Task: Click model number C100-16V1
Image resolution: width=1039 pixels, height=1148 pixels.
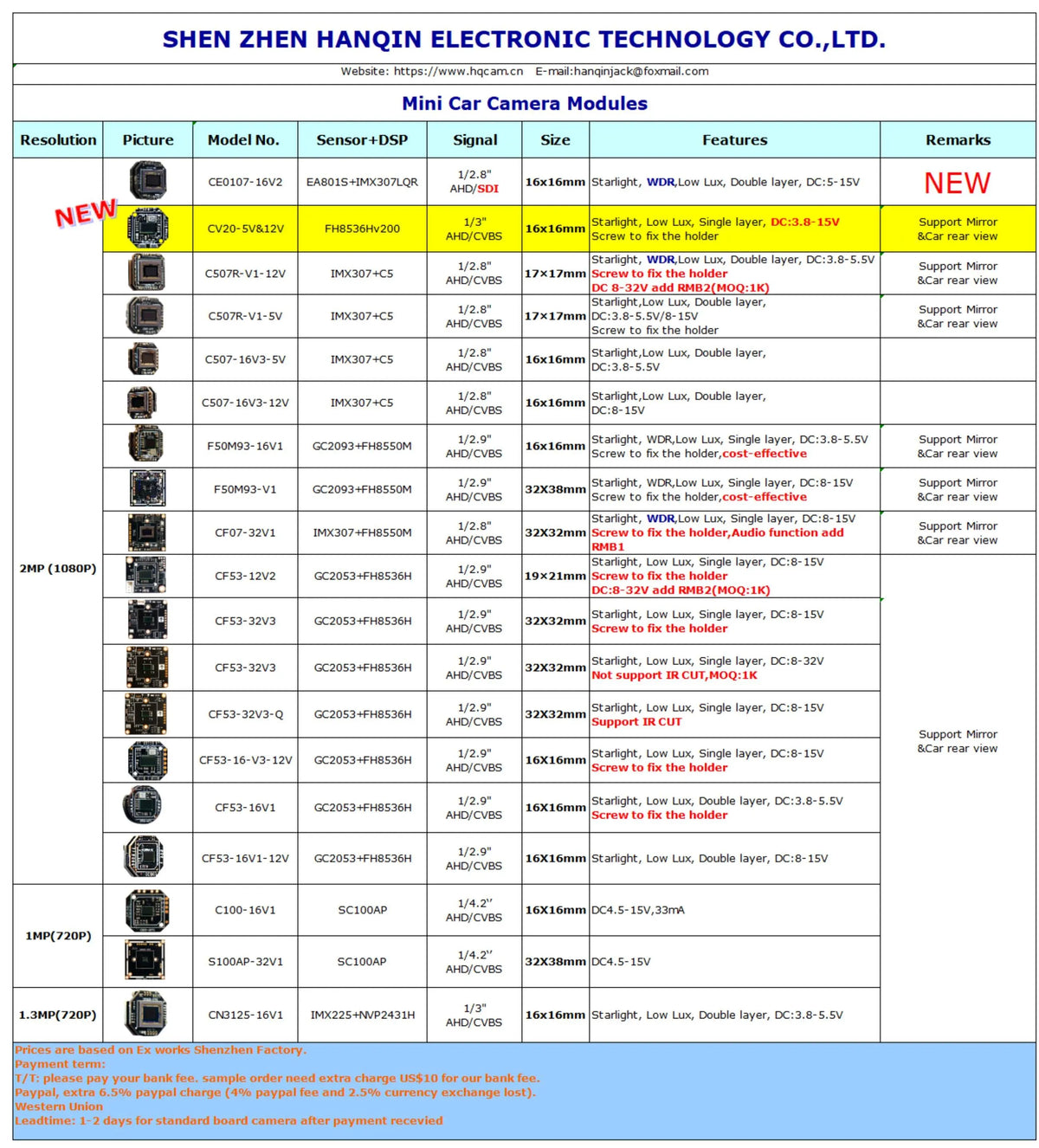Action: coord(245,910)
